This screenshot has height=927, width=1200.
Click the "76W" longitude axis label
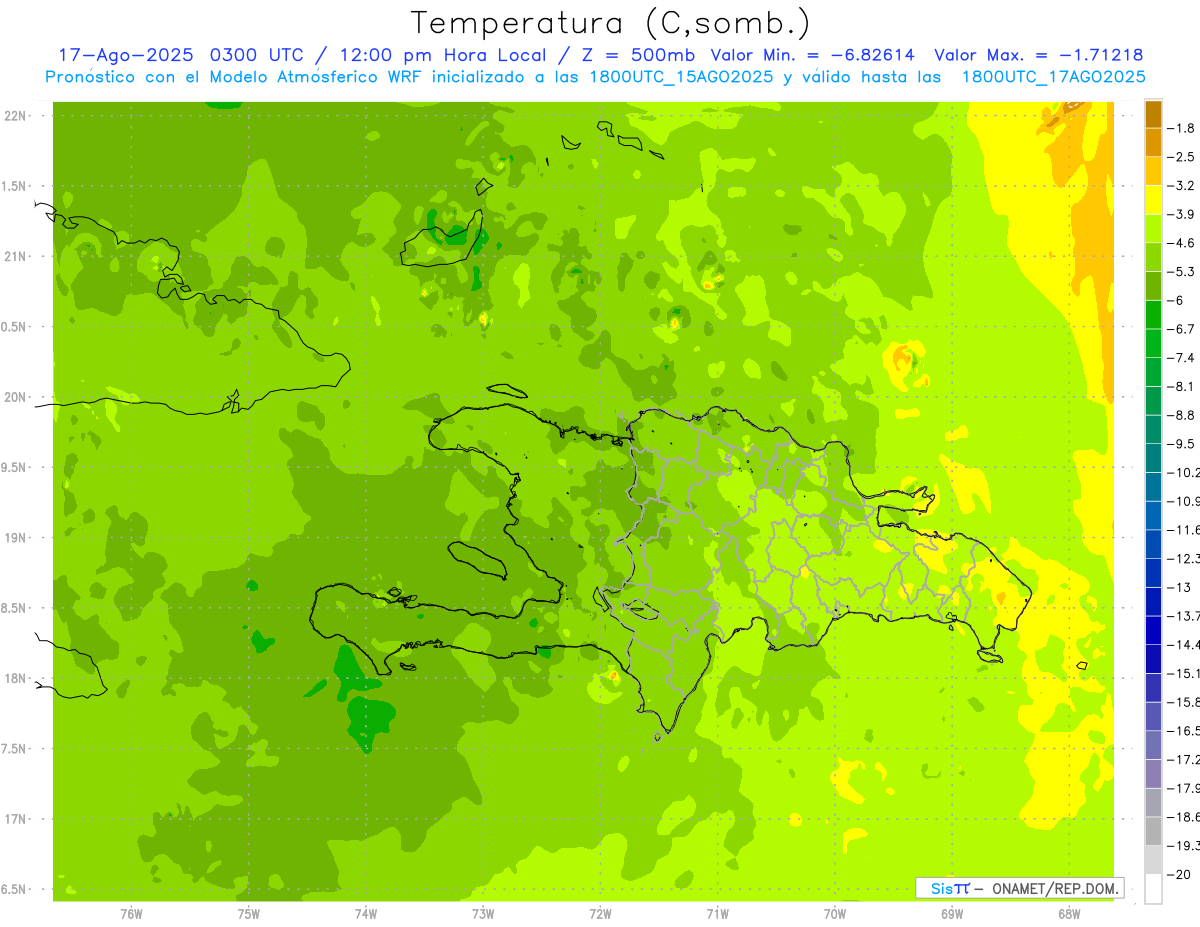tap(131, 914)
